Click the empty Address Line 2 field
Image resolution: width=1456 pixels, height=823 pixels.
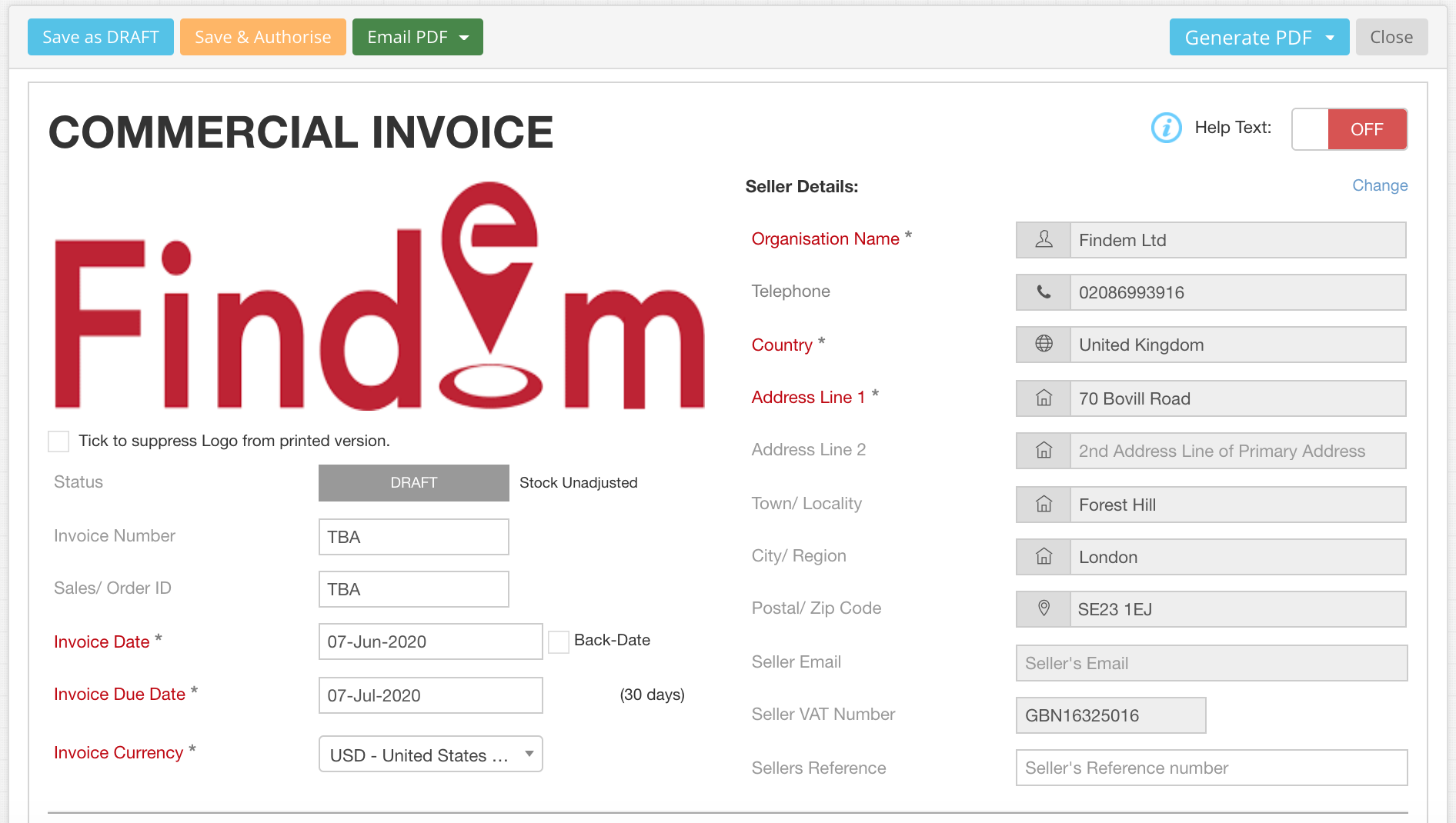pos(1238,451)
